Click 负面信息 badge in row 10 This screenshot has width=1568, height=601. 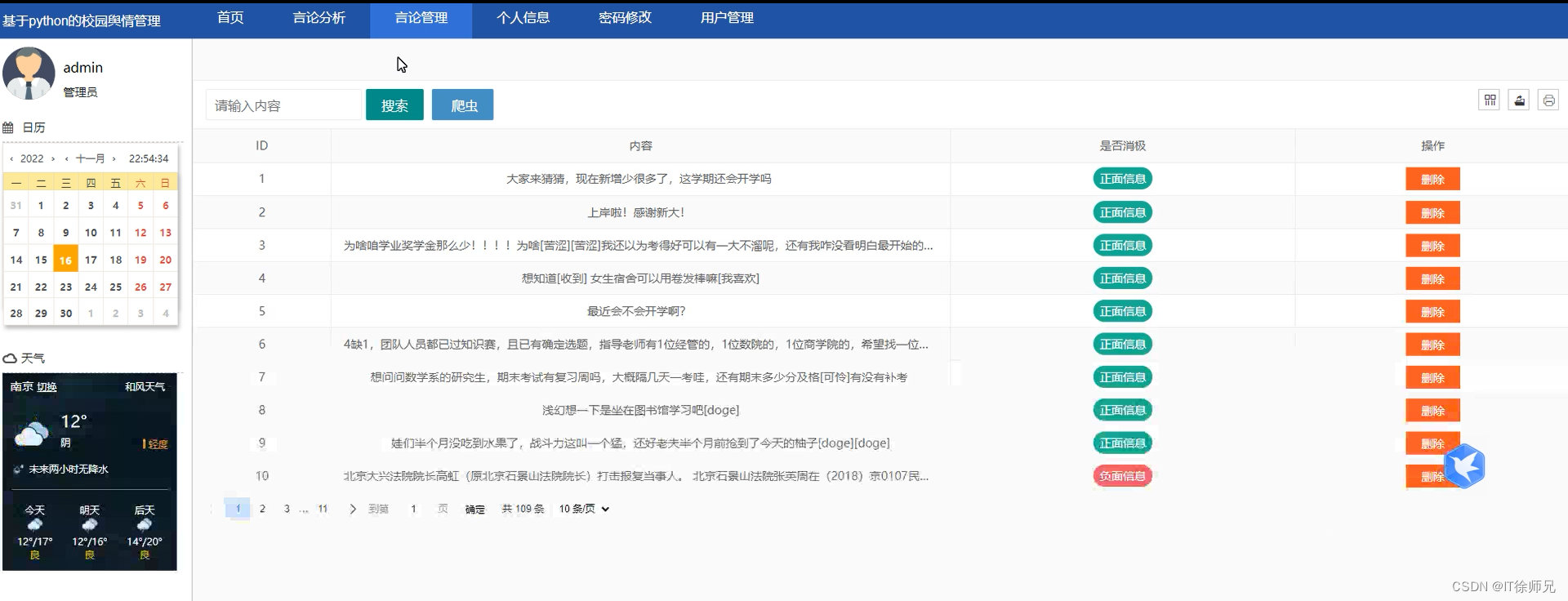click(1122, 476)
